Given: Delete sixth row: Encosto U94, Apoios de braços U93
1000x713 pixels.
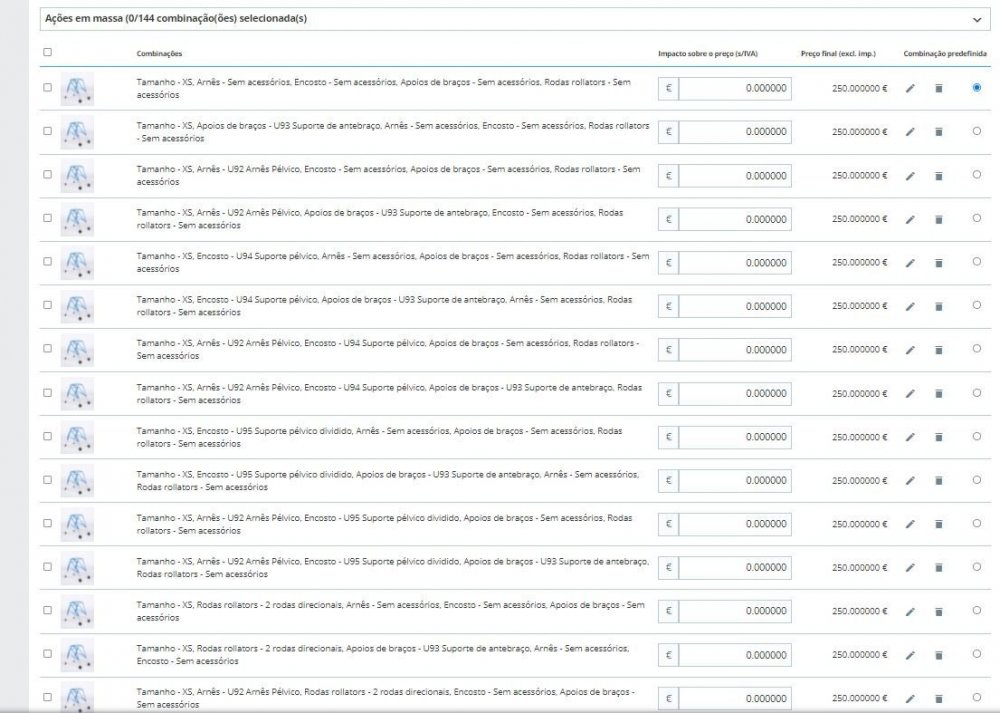Looking at the screenshot, I should [x=939, y=307].
